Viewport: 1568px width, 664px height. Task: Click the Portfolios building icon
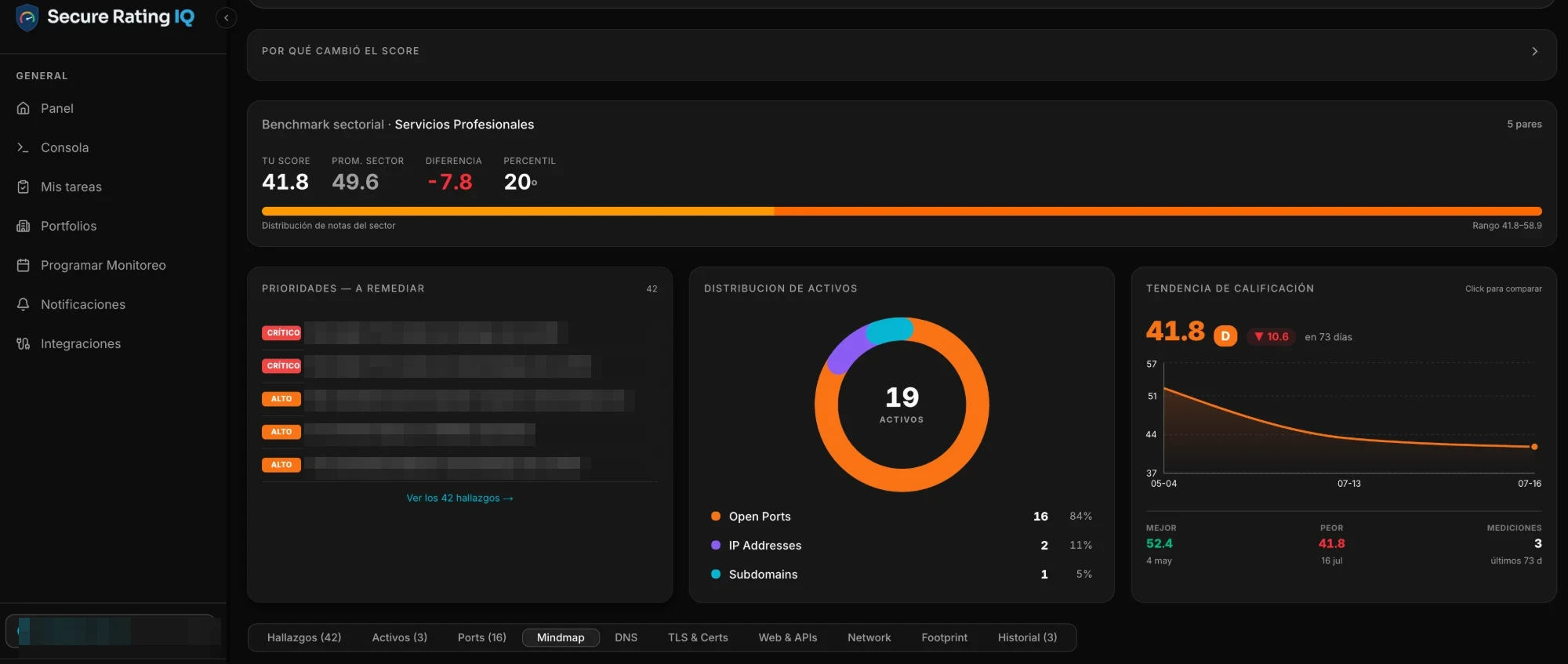pyautogui.click(x=24, y=226)
